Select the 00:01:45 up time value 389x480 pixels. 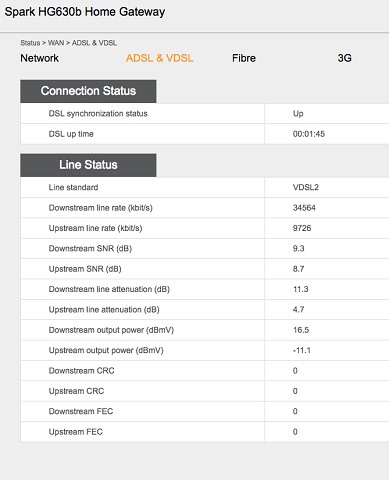309,134
